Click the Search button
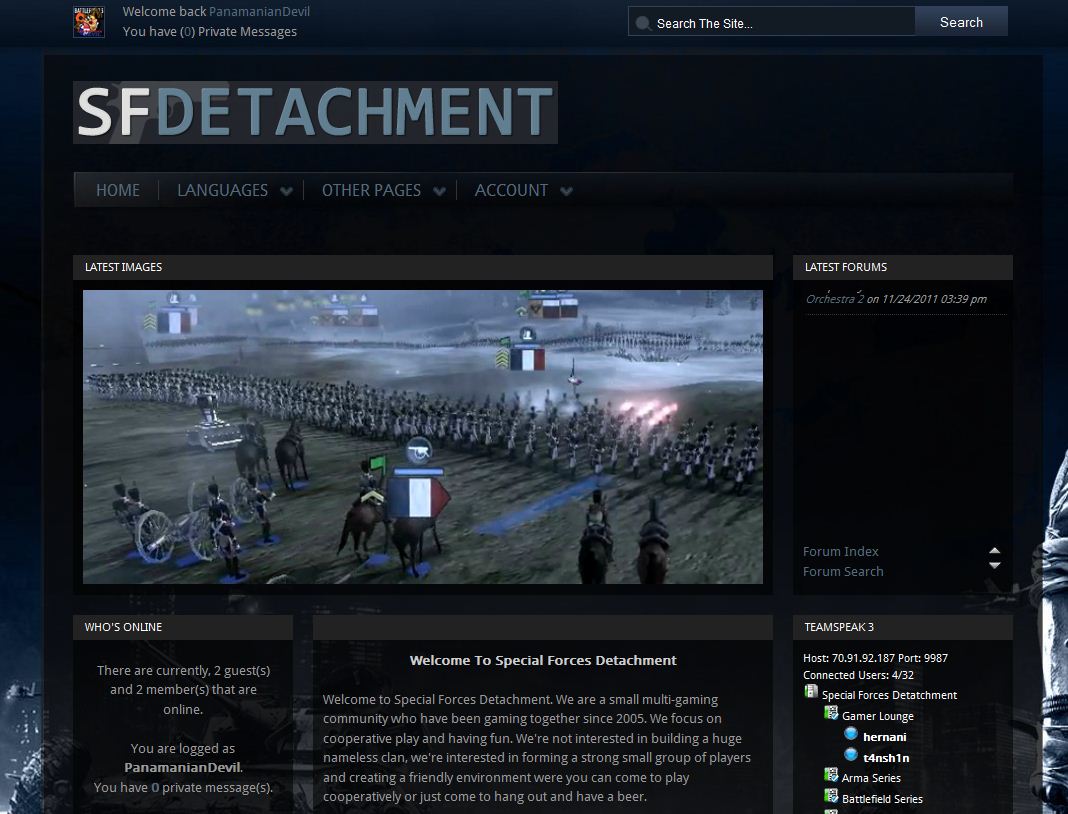This screenshot has height=814, width=1068. (x=961, y=22)
